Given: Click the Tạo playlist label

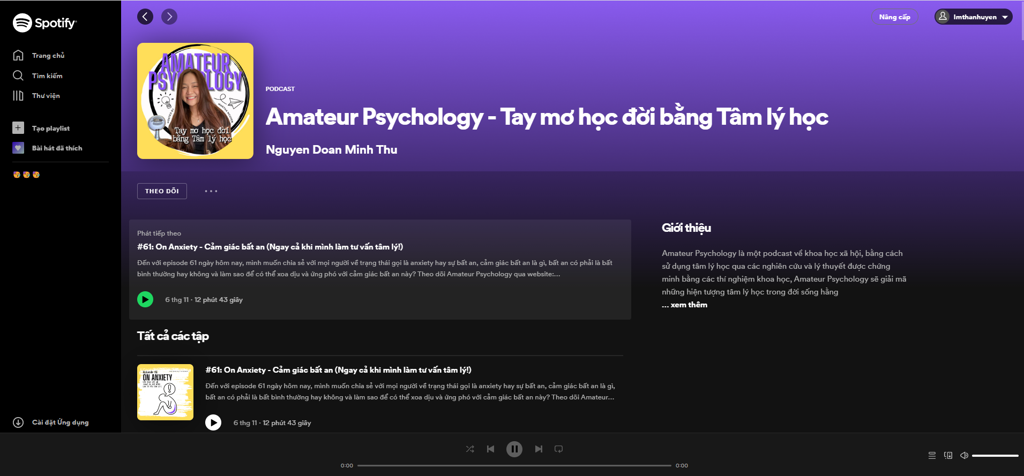Looking at the screenshot, I should click(x=51, y=129).
